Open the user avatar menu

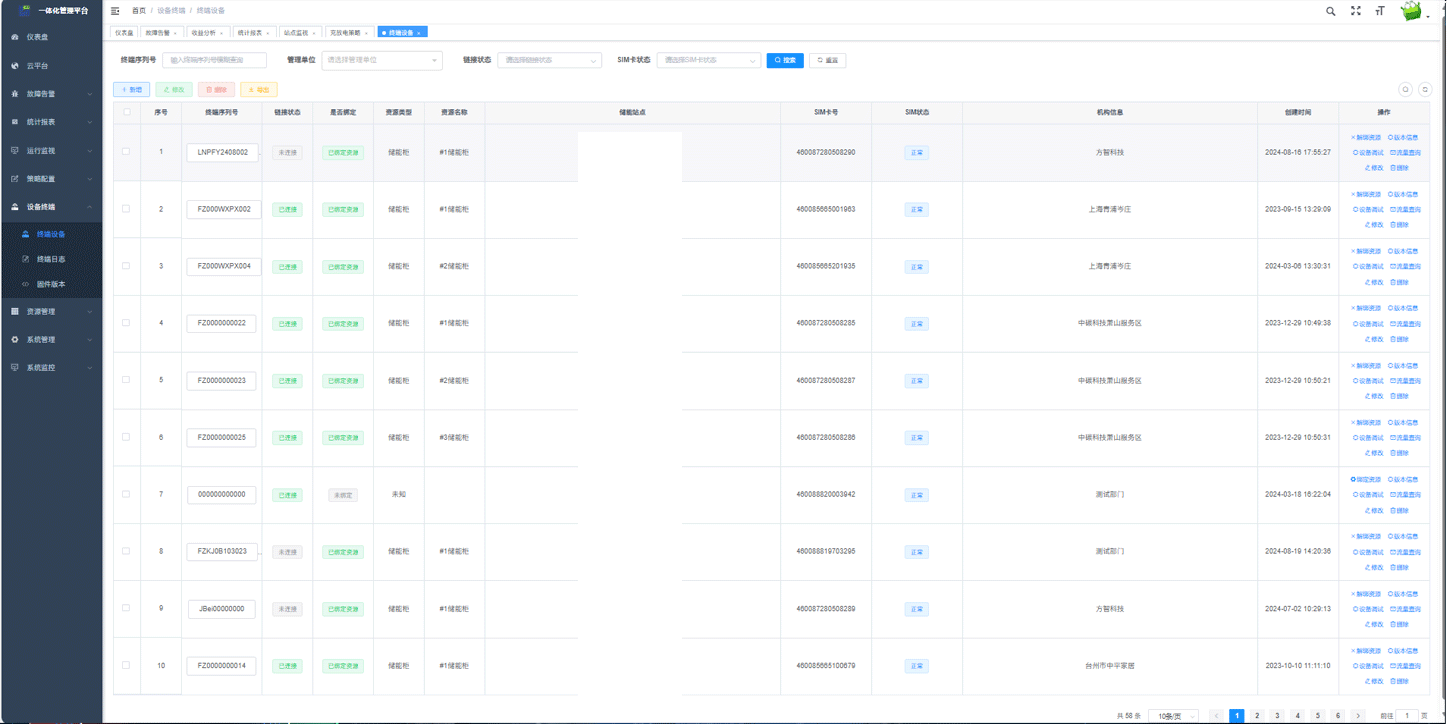(x=1413, y=12)
